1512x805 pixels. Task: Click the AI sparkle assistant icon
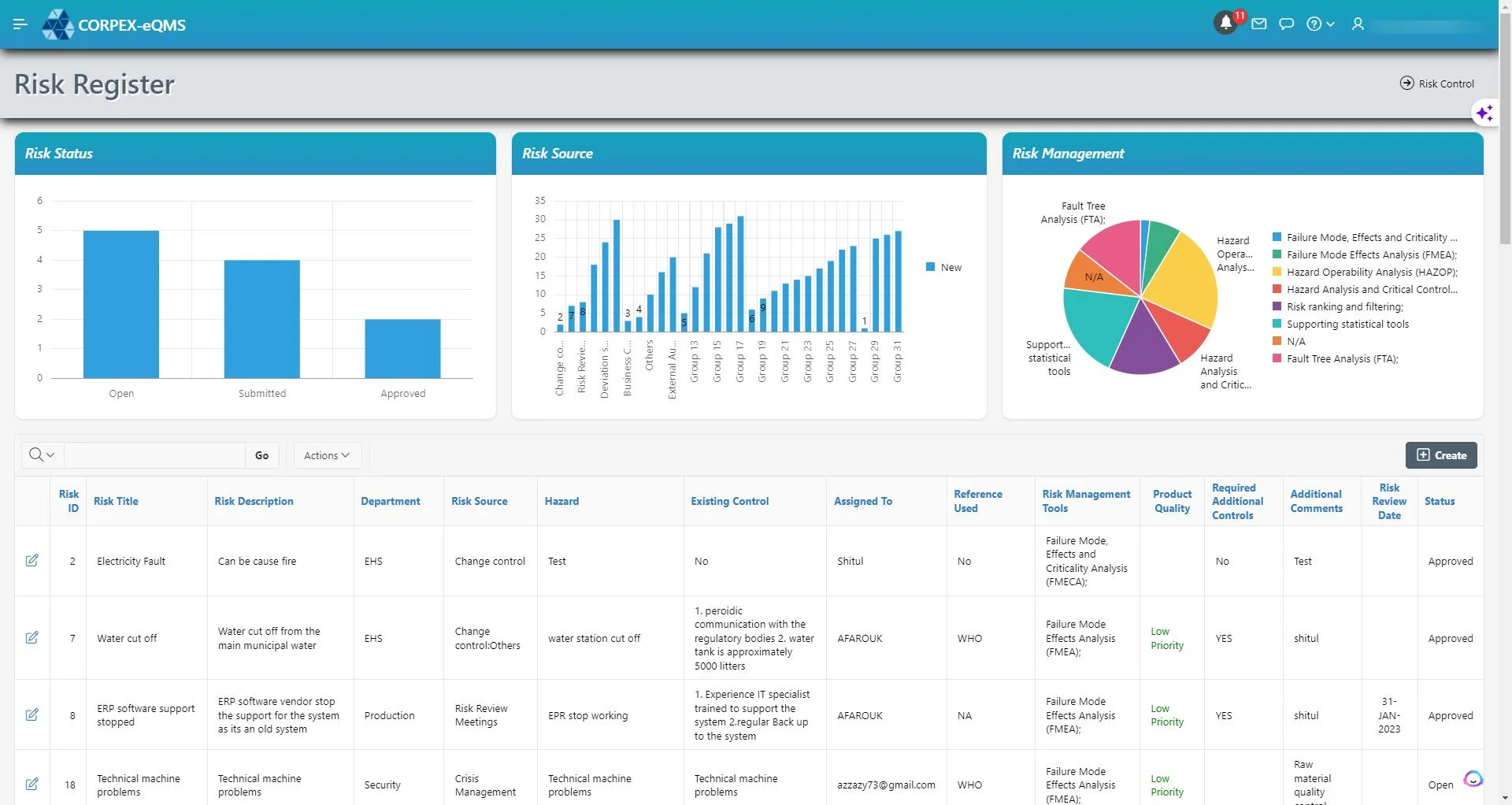[x=1484, y=113]
